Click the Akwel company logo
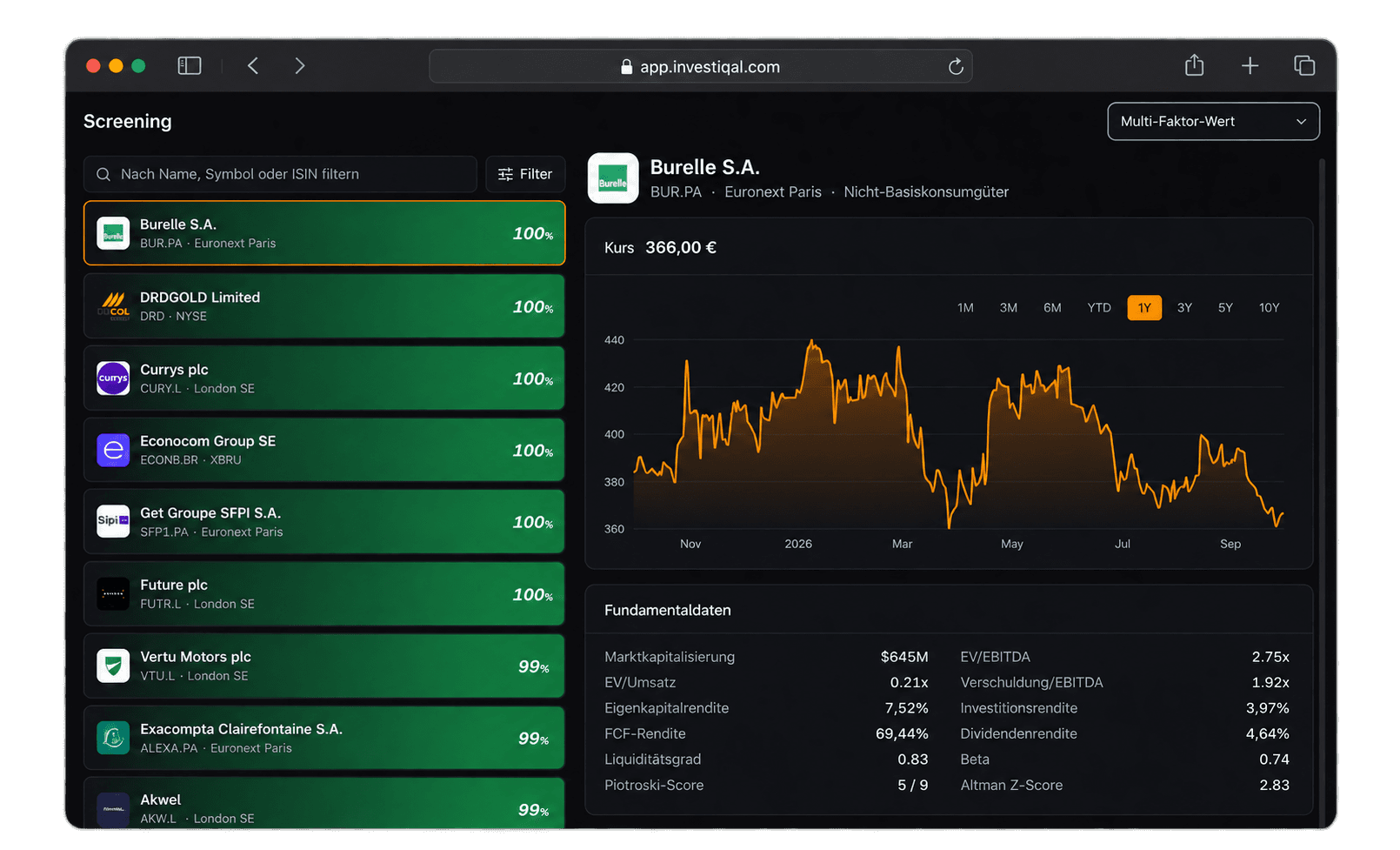1400x850 pixels. (113, 809)
